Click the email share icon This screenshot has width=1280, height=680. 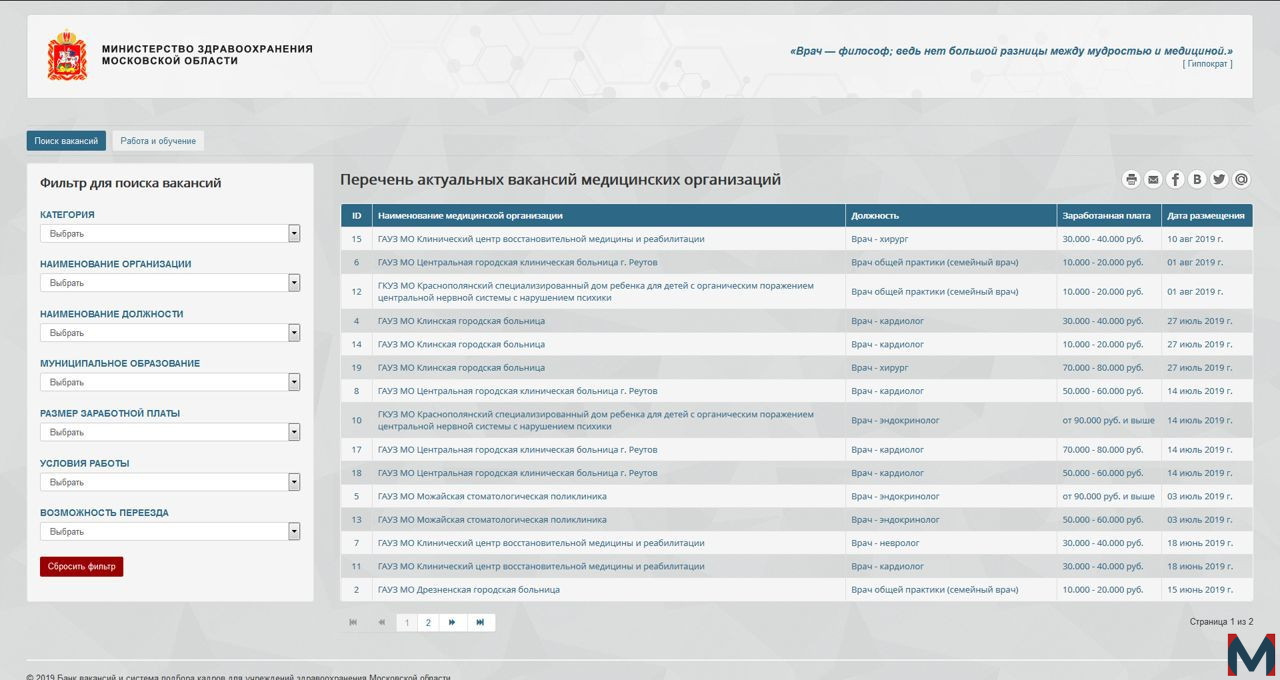coord(1153,179)
